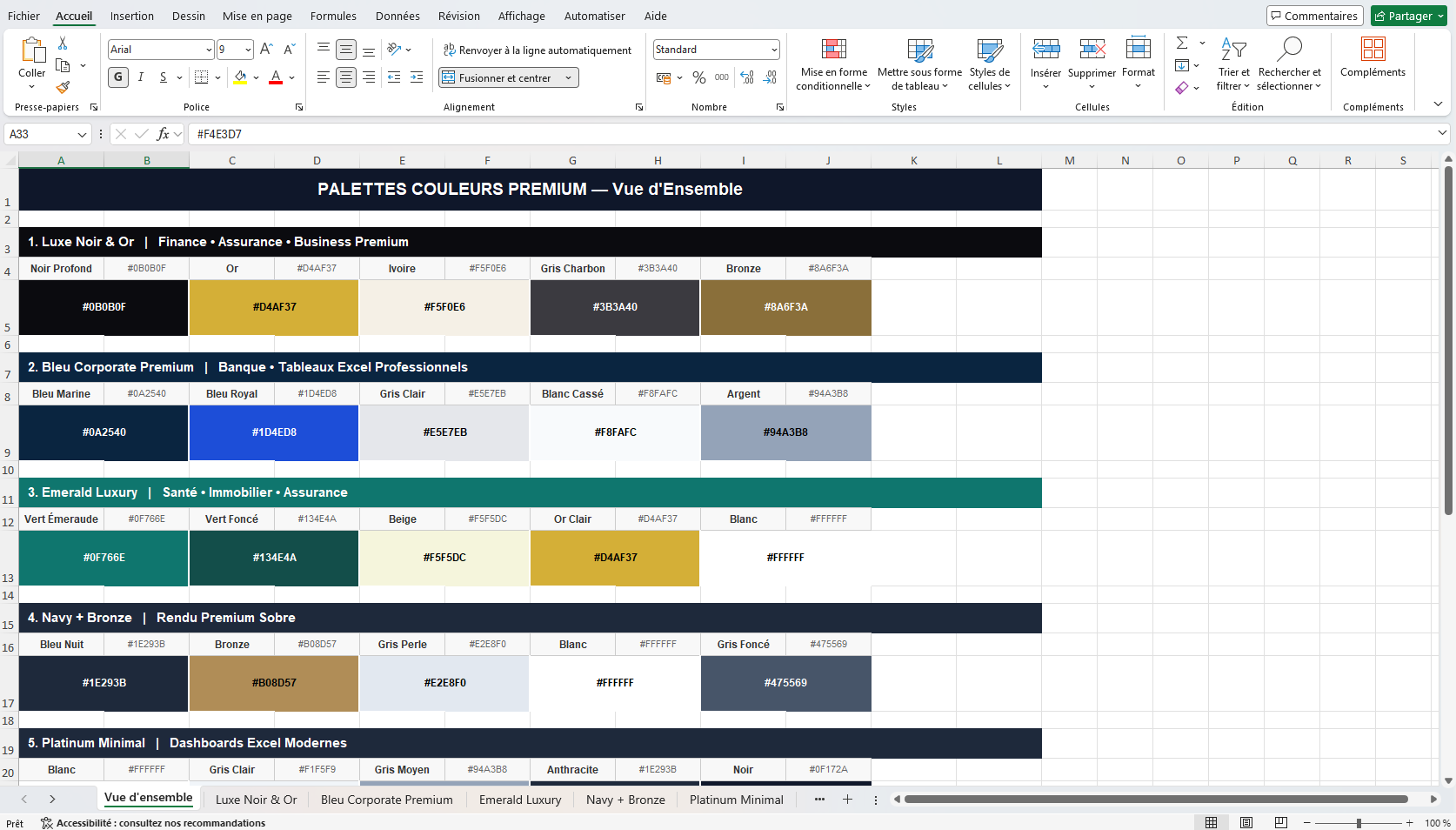Click the borders icon

coord(201,77)
